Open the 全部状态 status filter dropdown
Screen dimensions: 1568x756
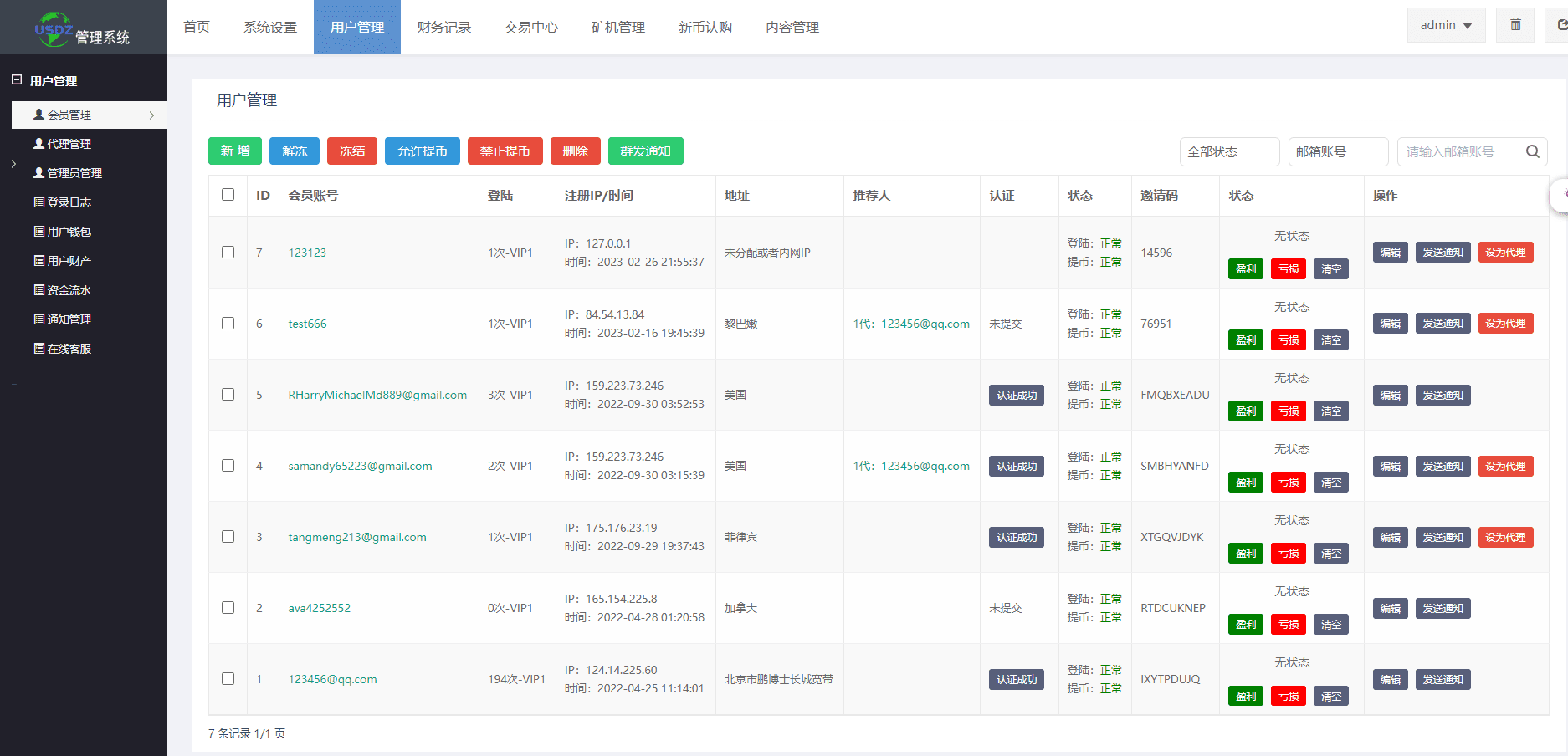(x=1228, y=151)
